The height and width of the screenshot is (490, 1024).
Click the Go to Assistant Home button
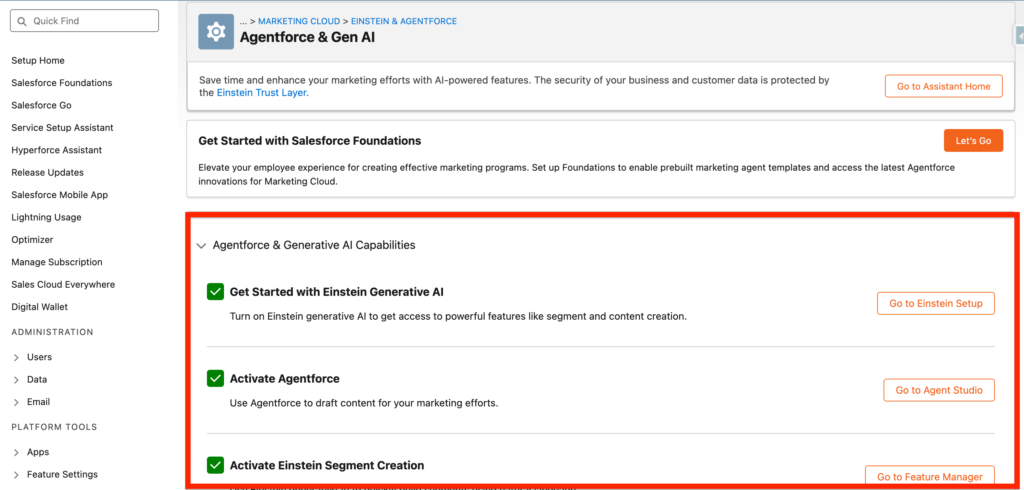click(x=943, y=87)
